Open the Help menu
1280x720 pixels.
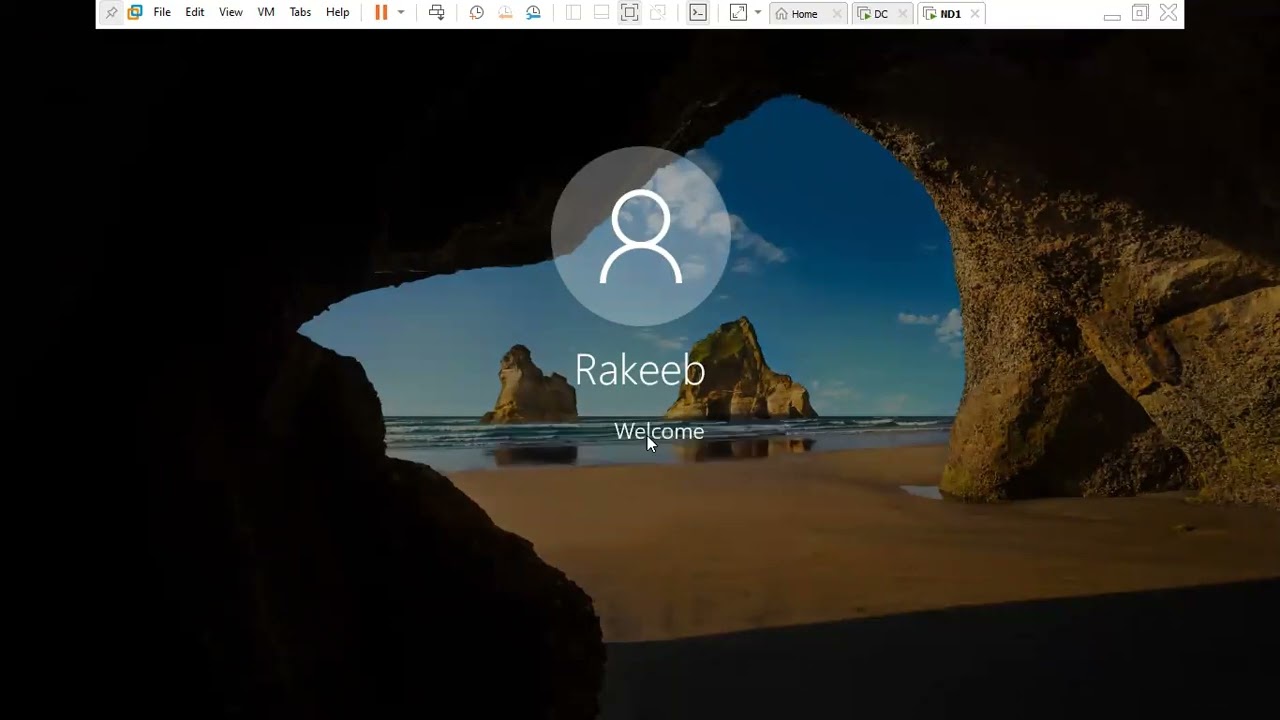coord(338,13)
